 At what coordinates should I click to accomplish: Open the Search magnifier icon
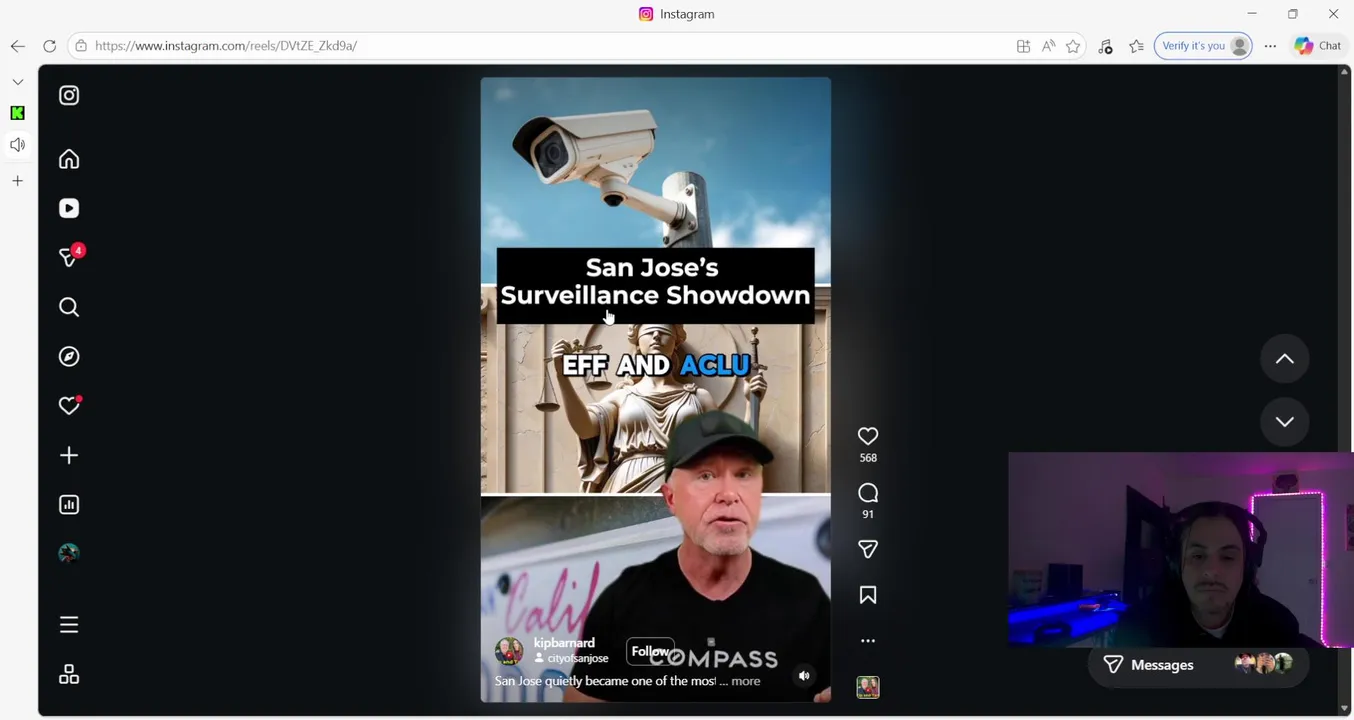coord(69,307)
